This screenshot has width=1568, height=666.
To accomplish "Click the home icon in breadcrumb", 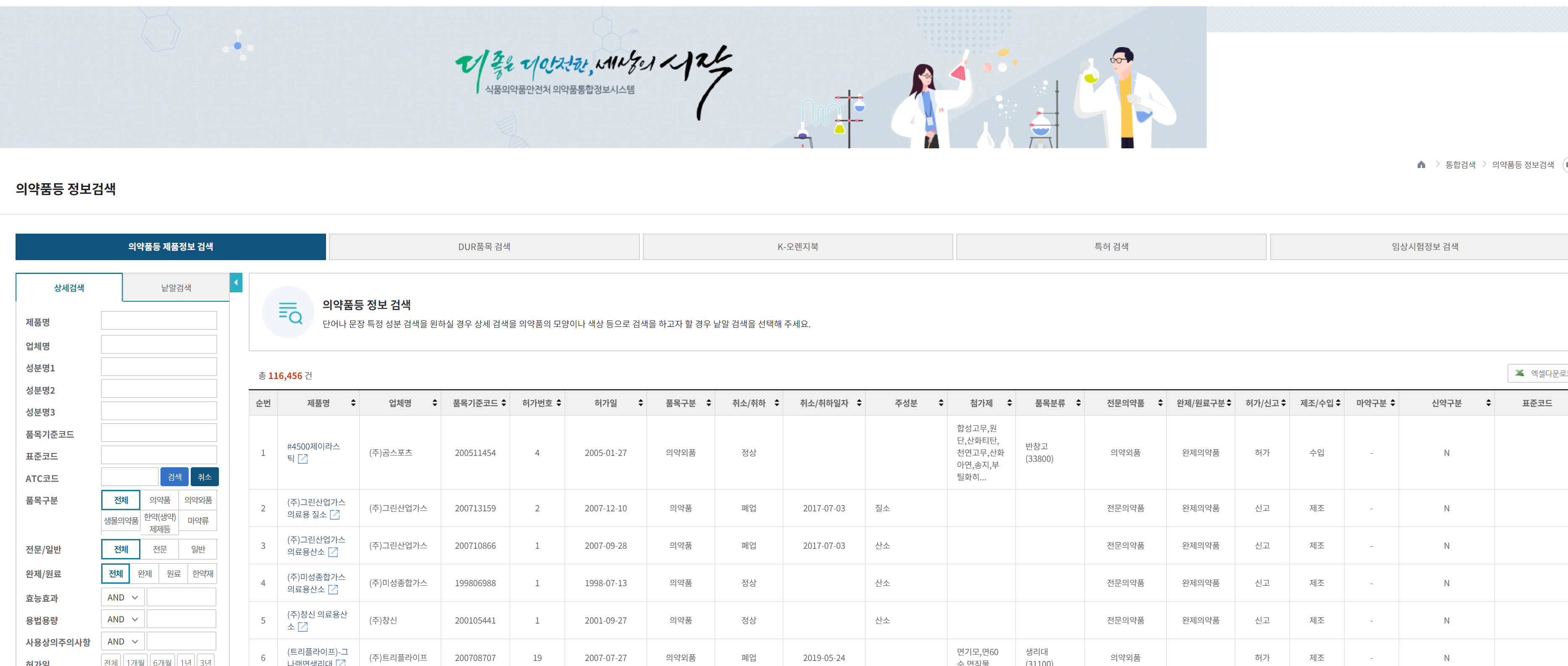I will [x=1421, y=164].
